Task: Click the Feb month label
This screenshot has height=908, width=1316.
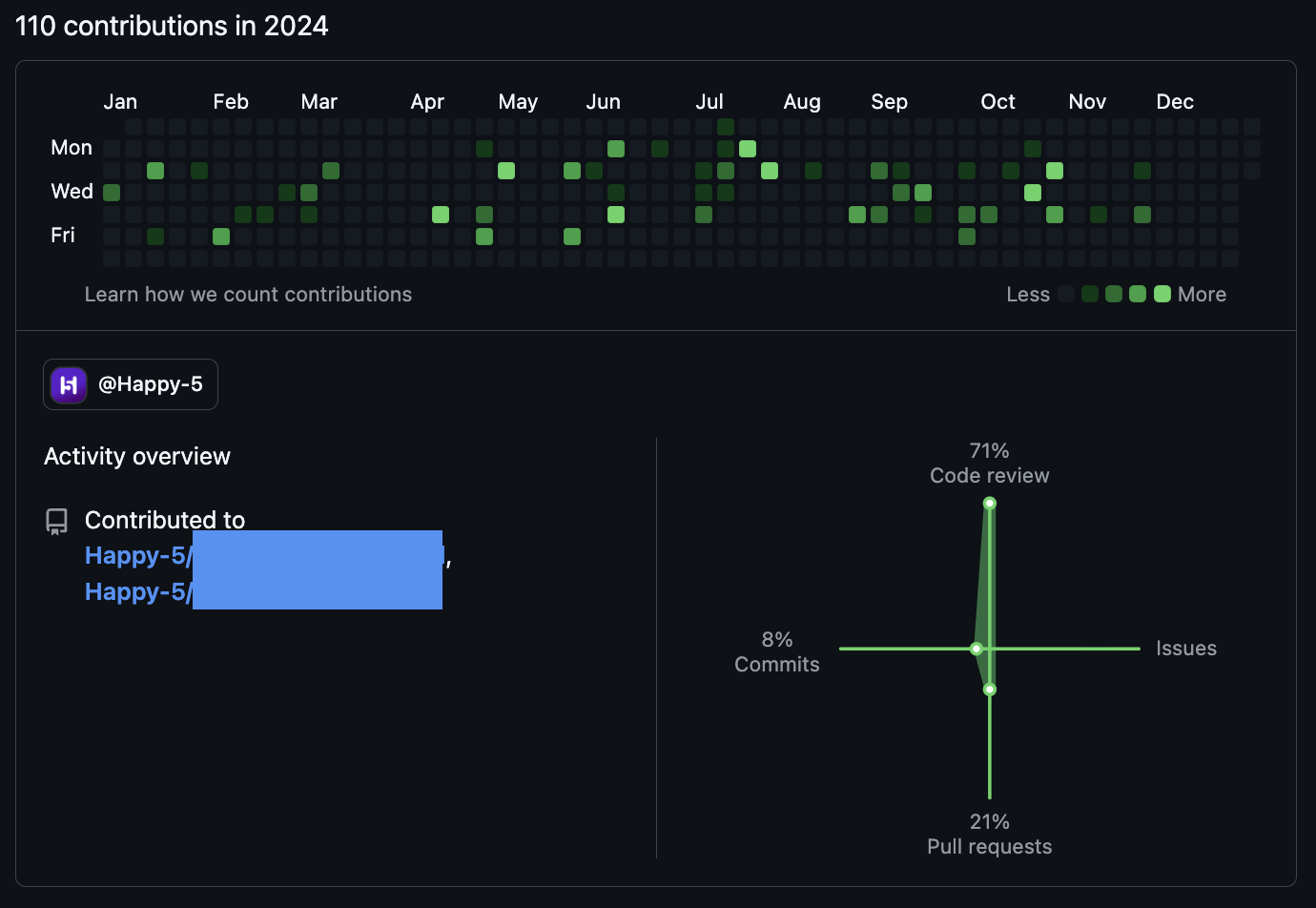Action: pyautogui.click(x=231, y=101)
